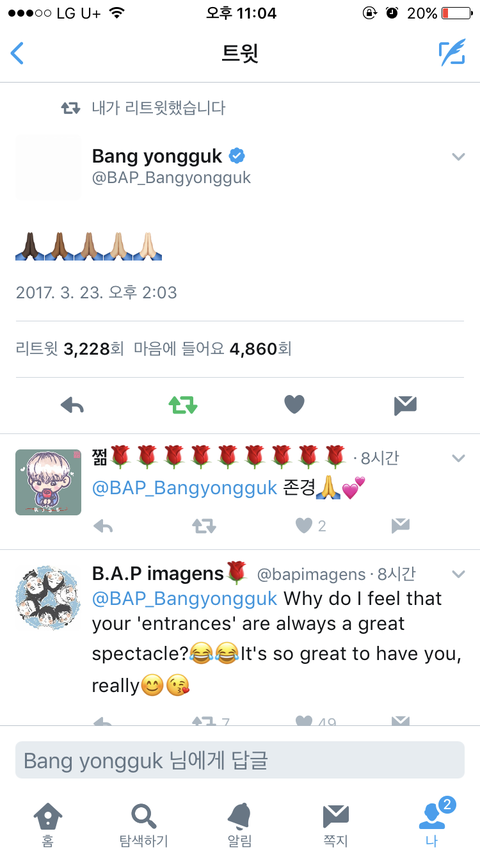View the 리트윗 3,228회 retweet count list
Image resolution: width=480 pixels, height=854 pixels.
pyautogui.click(x=70, y=349)
